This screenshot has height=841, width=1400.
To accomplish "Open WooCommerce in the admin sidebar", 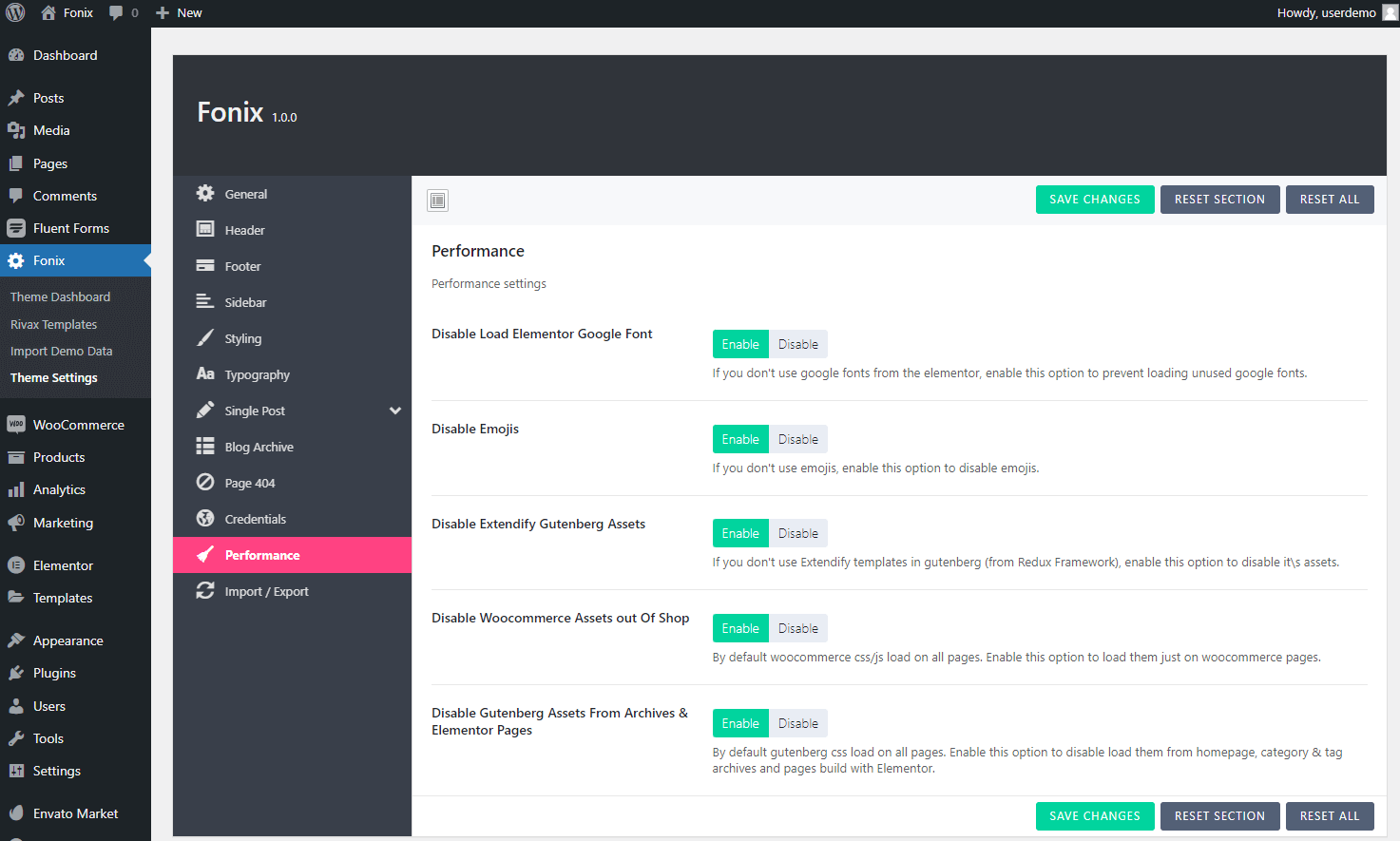I will pos(78,425).
